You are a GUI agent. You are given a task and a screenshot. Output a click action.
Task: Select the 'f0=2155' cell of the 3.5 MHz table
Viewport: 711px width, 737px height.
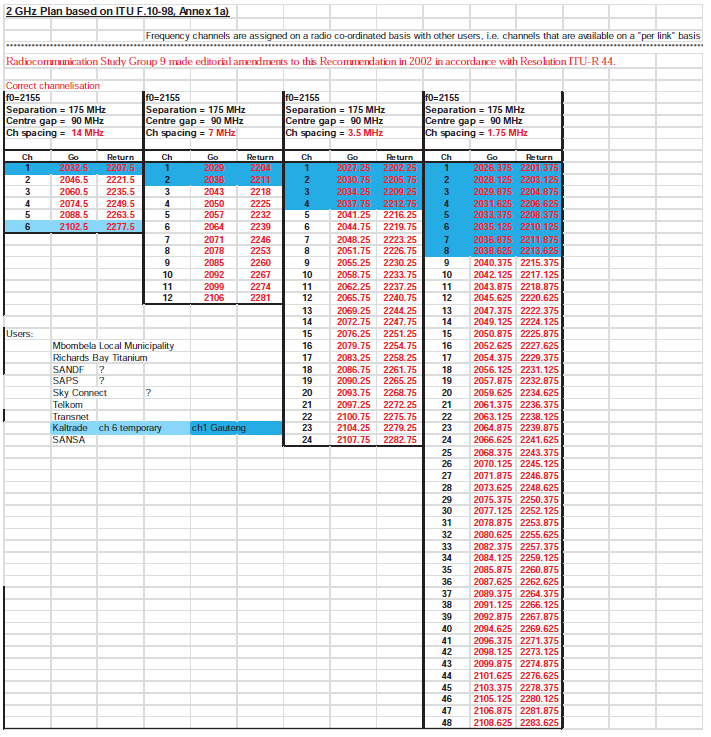(x=303, y=98)
